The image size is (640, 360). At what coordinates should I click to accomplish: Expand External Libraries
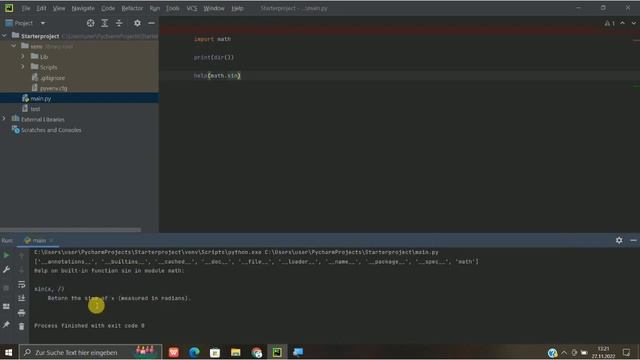[x=4, y=119]
